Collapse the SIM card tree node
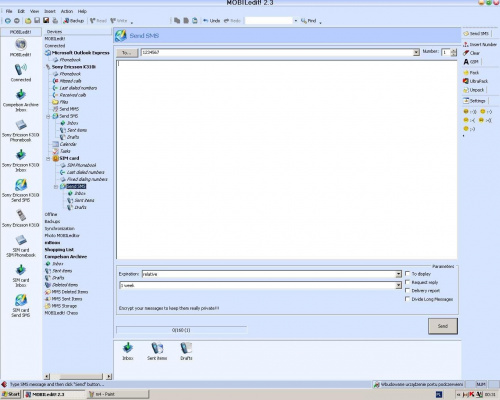 point(48,159)
